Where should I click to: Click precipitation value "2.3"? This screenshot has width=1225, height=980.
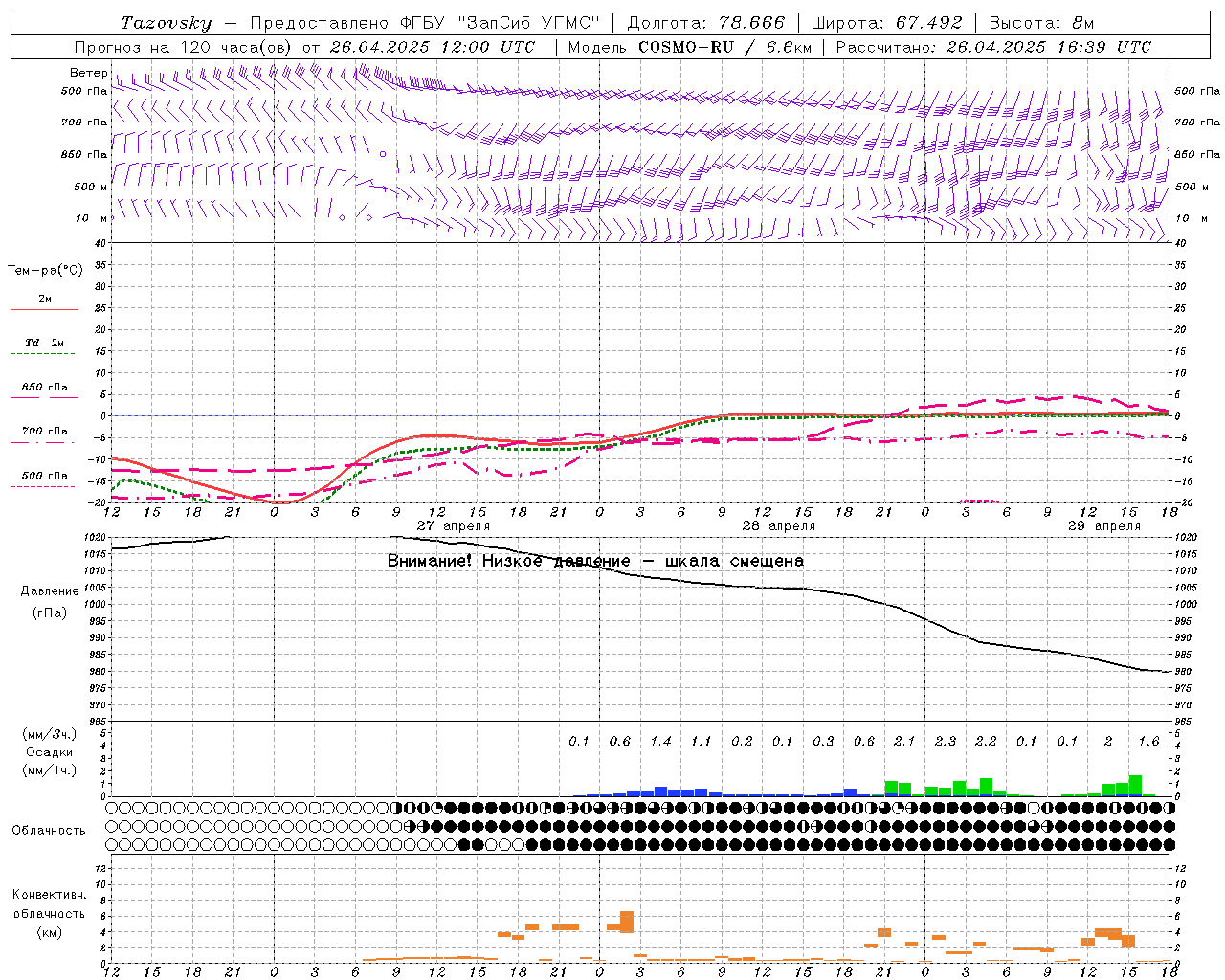tap(946, 741)
